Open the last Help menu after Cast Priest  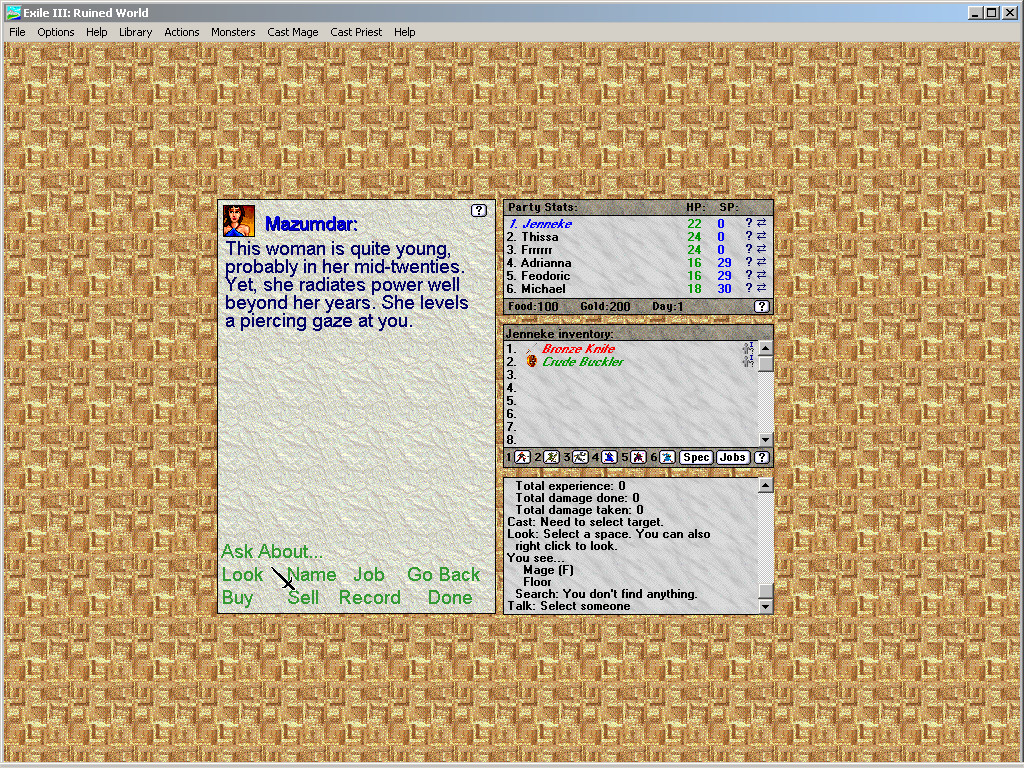tap(404, 32)
